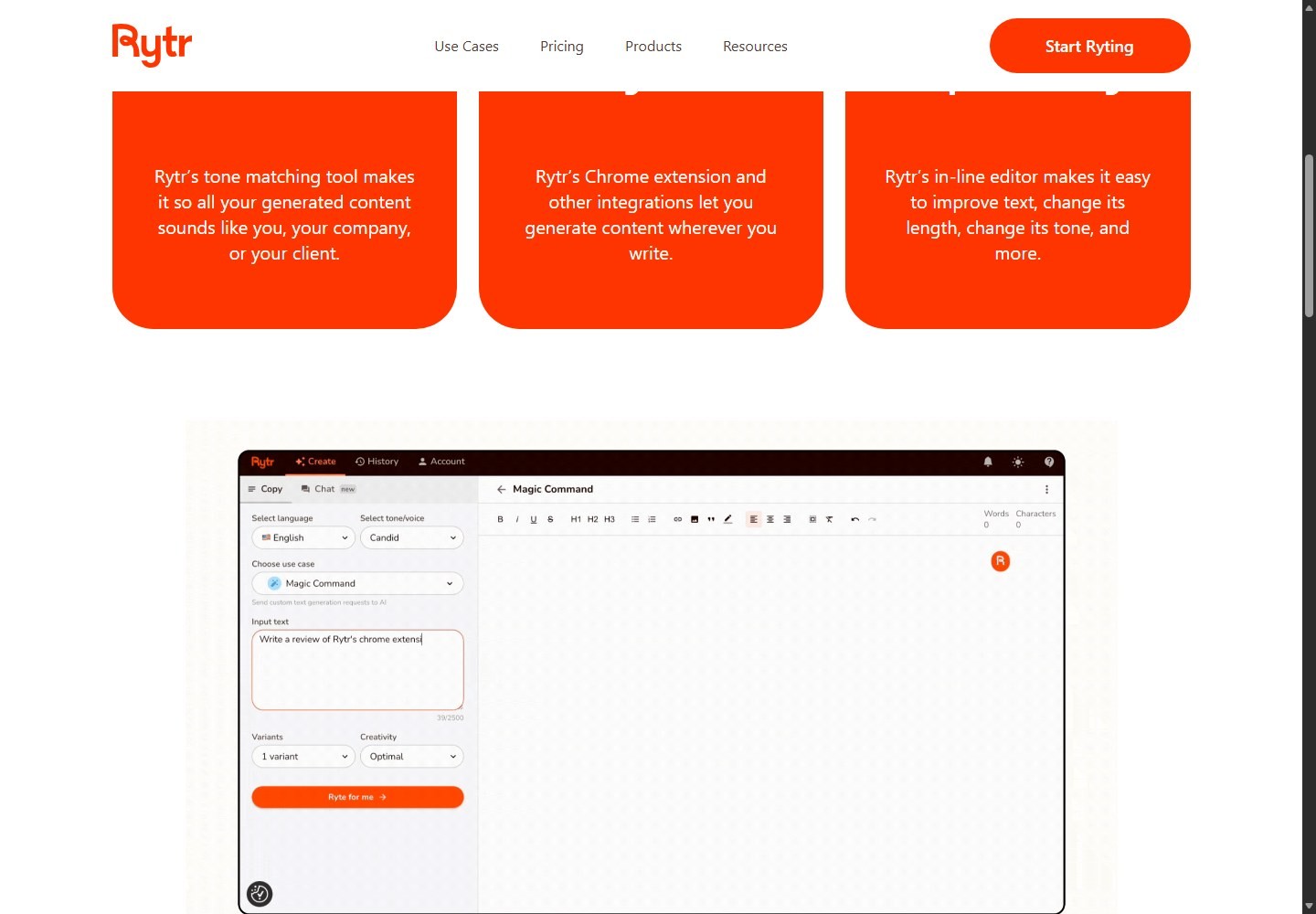The width and height of the screenshot is (1316, 914).
Task: Click the Words count label
Action: (996, 514)
